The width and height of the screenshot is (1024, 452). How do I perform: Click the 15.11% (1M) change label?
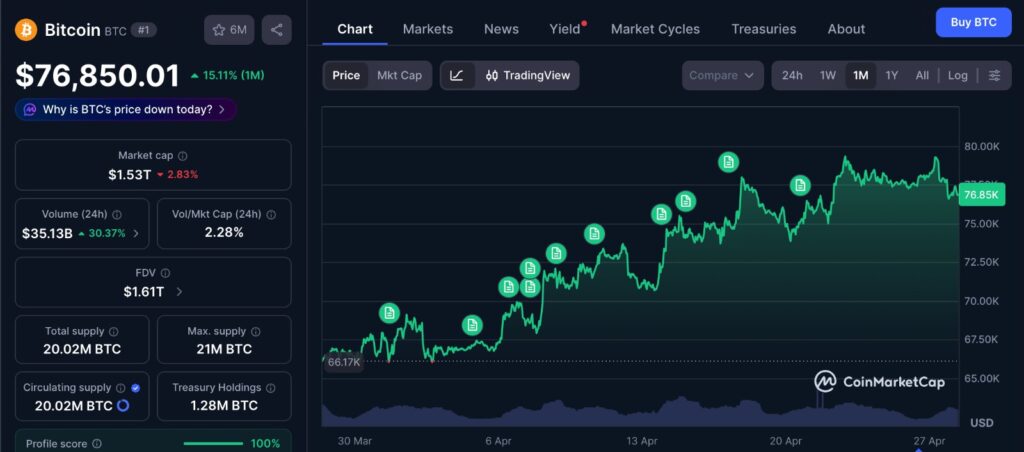point(227,76)
